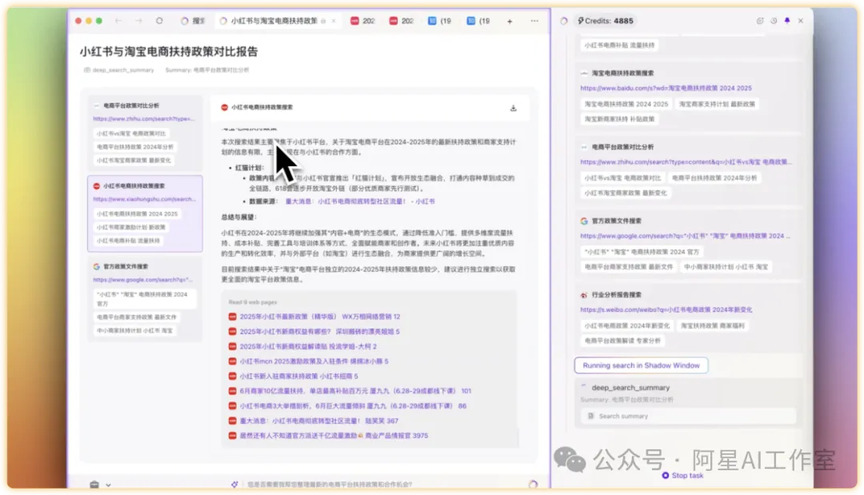Image resolution: width=864 pixels, height=495 pixels.
Task: Click the red icon in left 小红书电商扶持政策搜索 card
Action: pyautogui.click(x=96, y=186)
